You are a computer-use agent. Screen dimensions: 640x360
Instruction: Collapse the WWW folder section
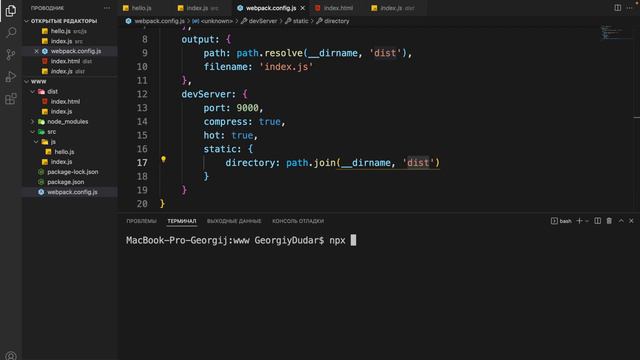point(27,82)
